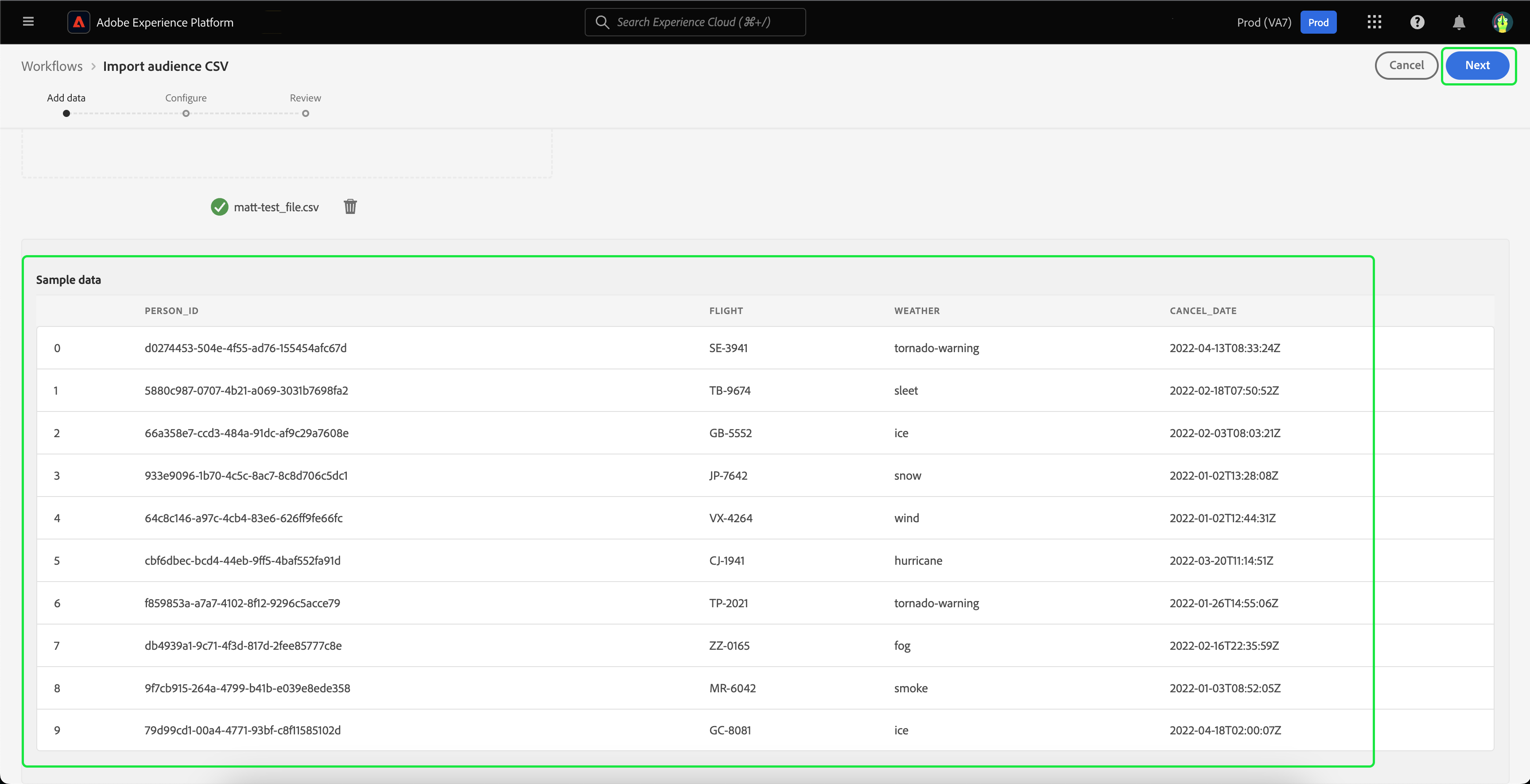Navigate to the Workflows breadcrumb link
This screenshot has height=784, width=1530.
tap(52, 66)
